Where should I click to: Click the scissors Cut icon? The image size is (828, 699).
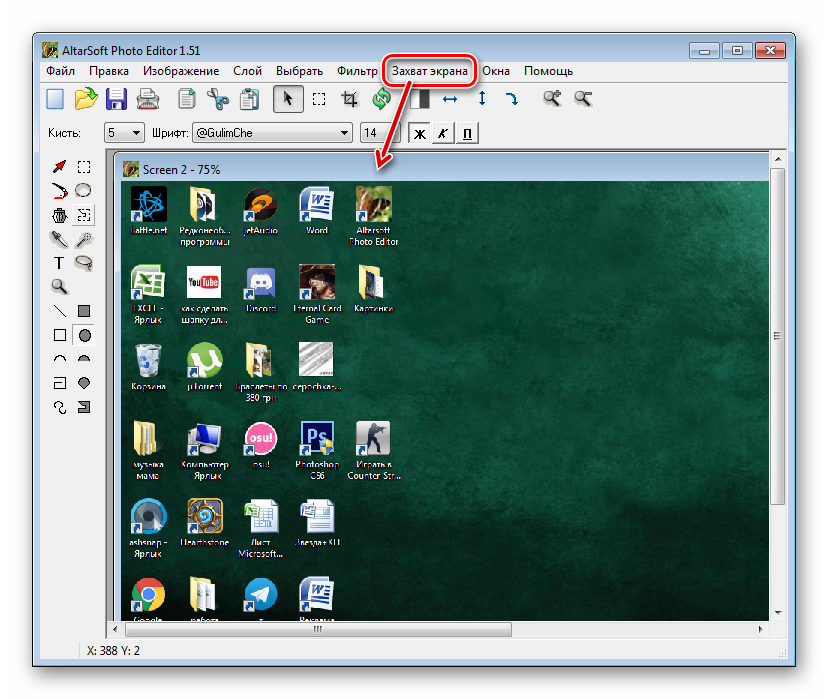coord(218,99)
